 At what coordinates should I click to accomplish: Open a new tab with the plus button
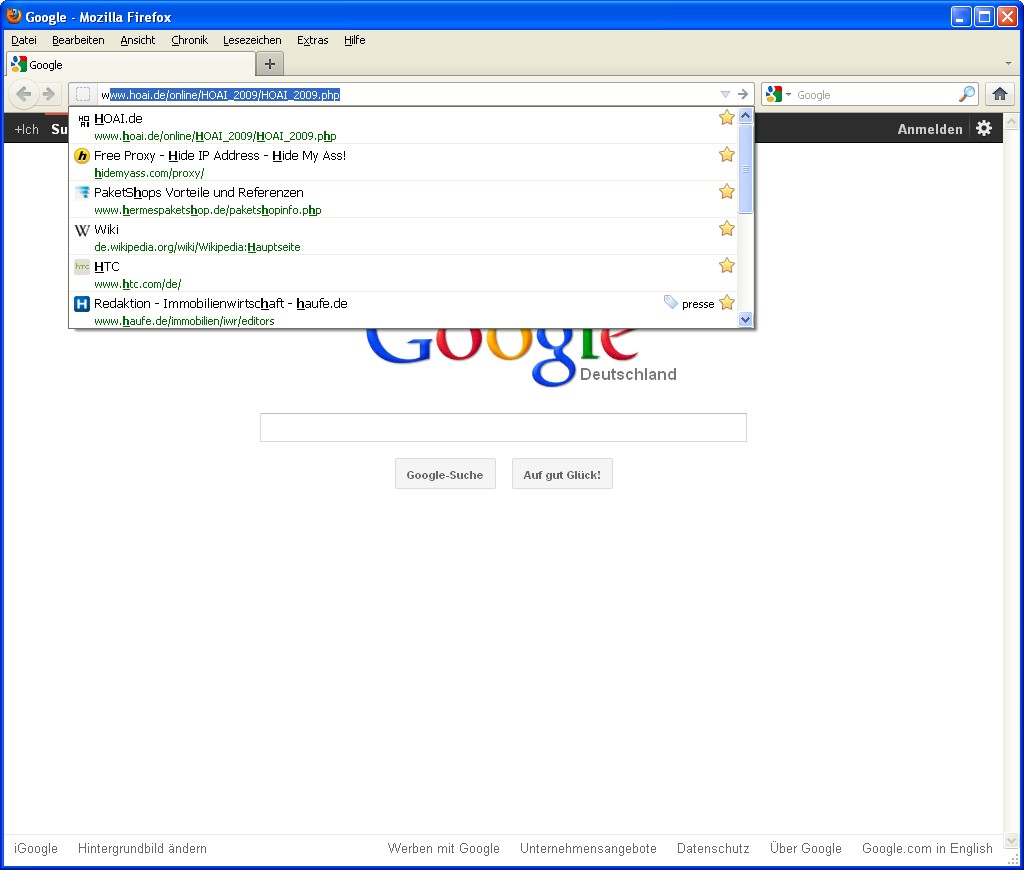(270, 64)
